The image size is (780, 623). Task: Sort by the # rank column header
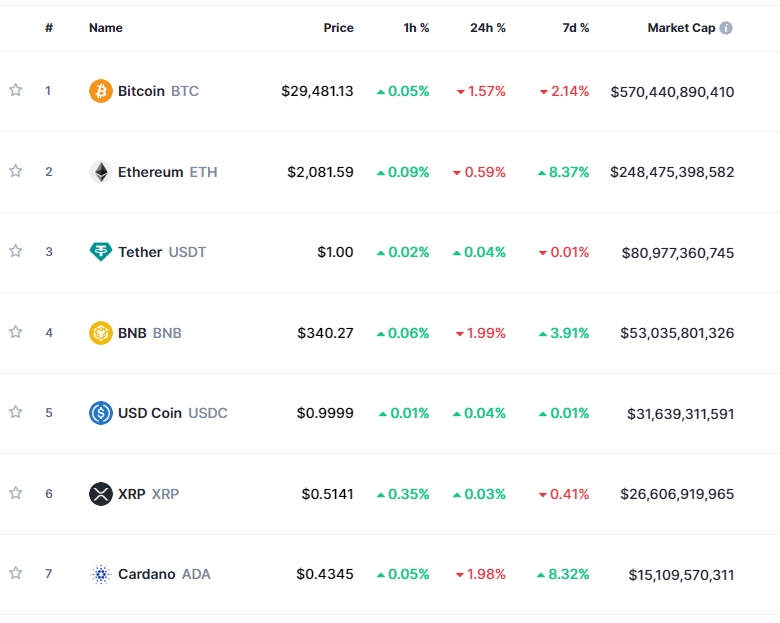click(x=49, y=28)
